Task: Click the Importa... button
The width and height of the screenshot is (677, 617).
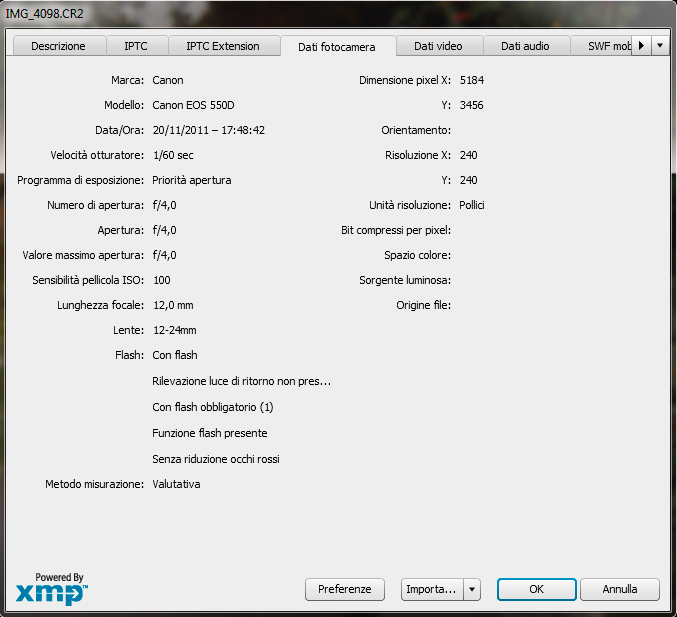Action: tap(432, 589)
